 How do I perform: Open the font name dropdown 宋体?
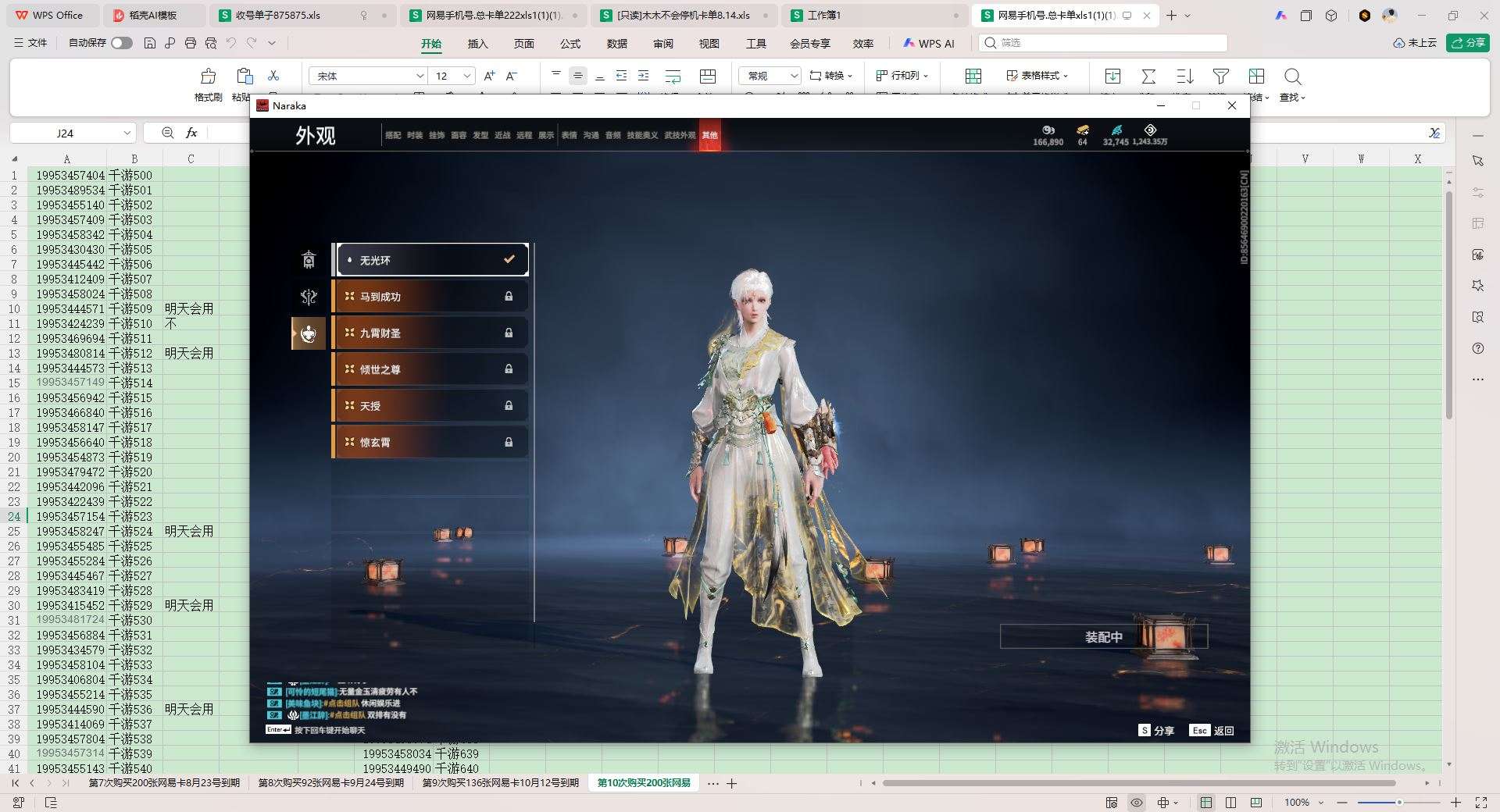pos(420,76)
